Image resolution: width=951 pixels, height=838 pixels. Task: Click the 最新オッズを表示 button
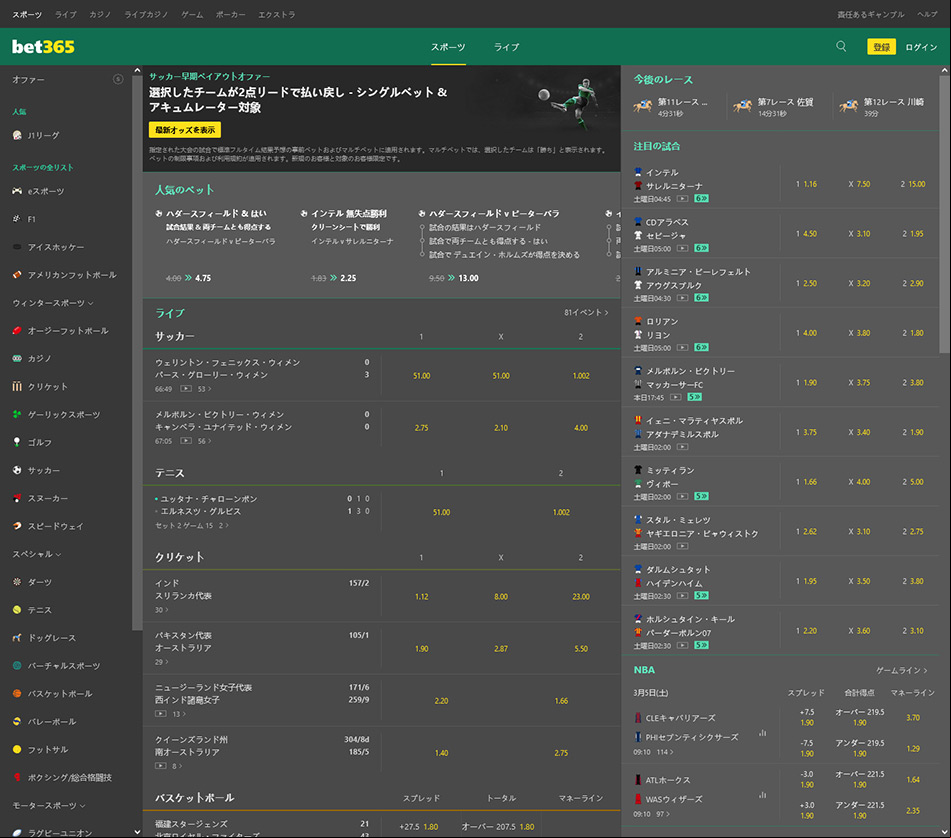185,130
